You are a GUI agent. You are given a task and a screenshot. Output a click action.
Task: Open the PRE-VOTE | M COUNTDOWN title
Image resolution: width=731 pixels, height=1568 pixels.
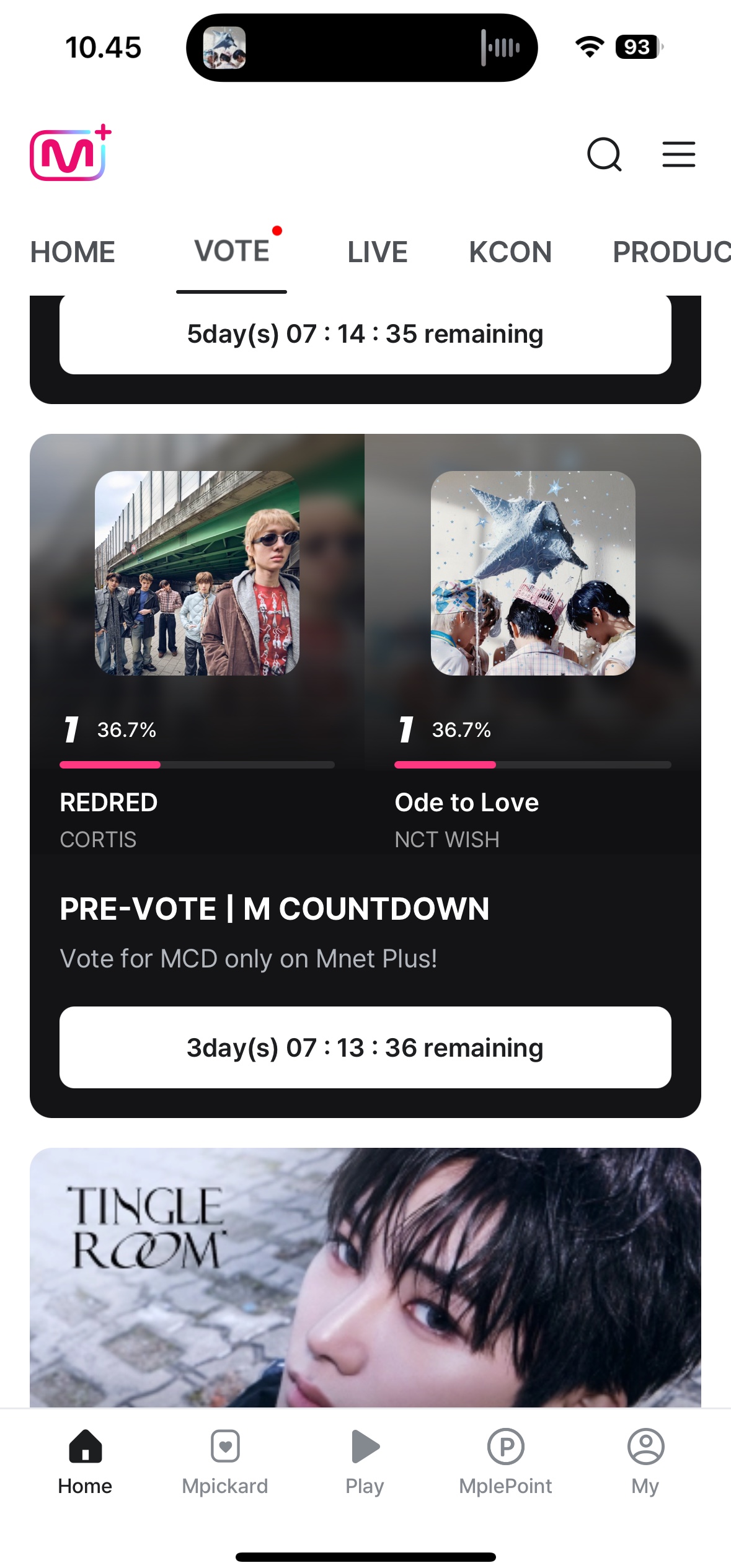pos(275,909)
